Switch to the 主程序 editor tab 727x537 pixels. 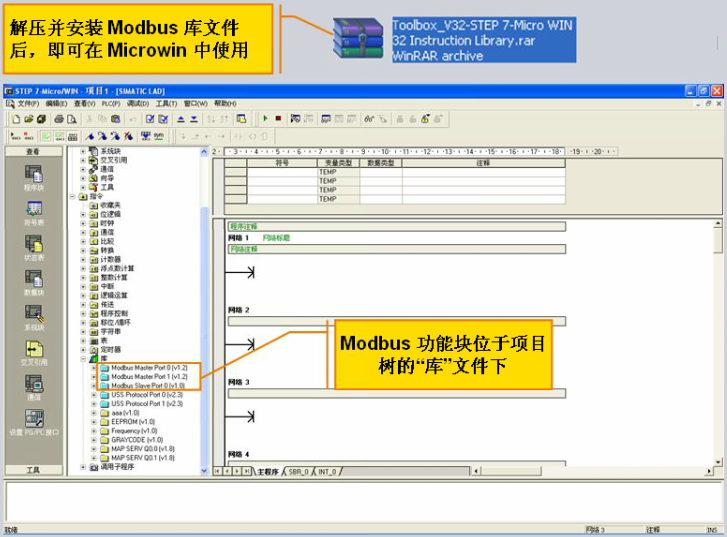click(268, 472)
